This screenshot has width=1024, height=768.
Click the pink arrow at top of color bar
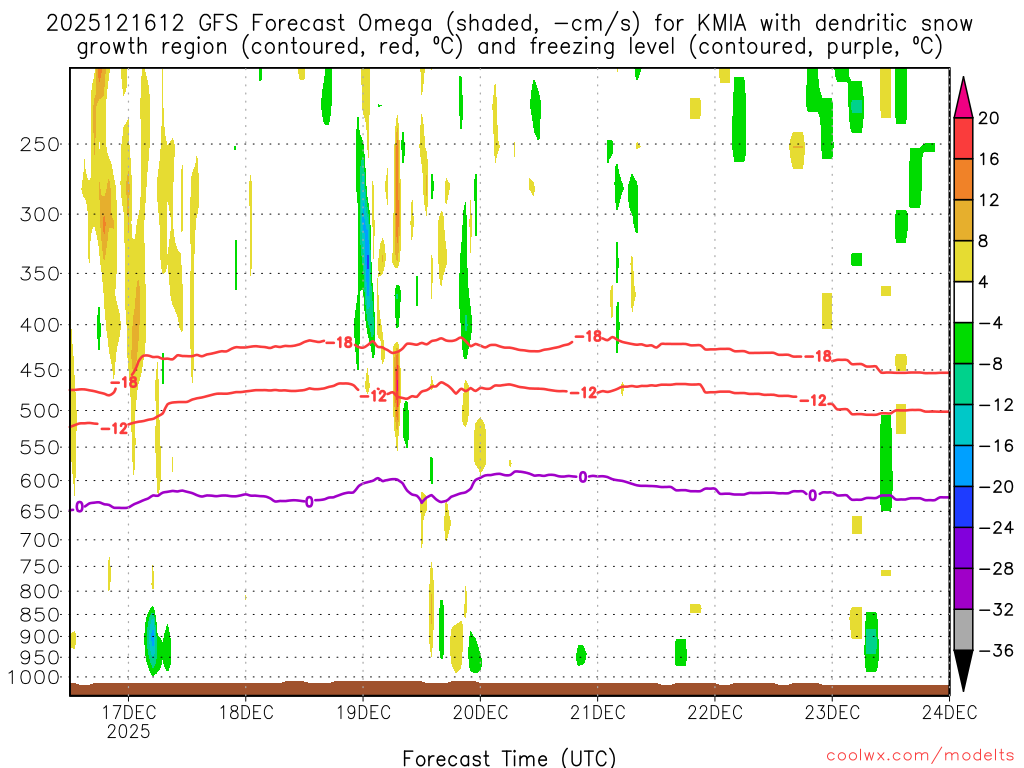coord(963,97)
